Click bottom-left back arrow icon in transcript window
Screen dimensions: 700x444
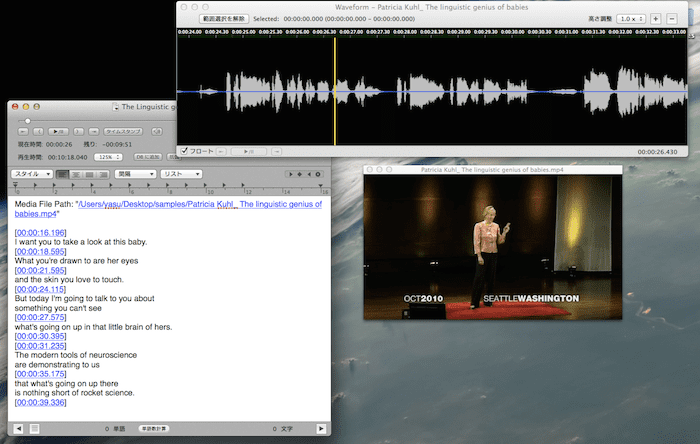(18, 429)
